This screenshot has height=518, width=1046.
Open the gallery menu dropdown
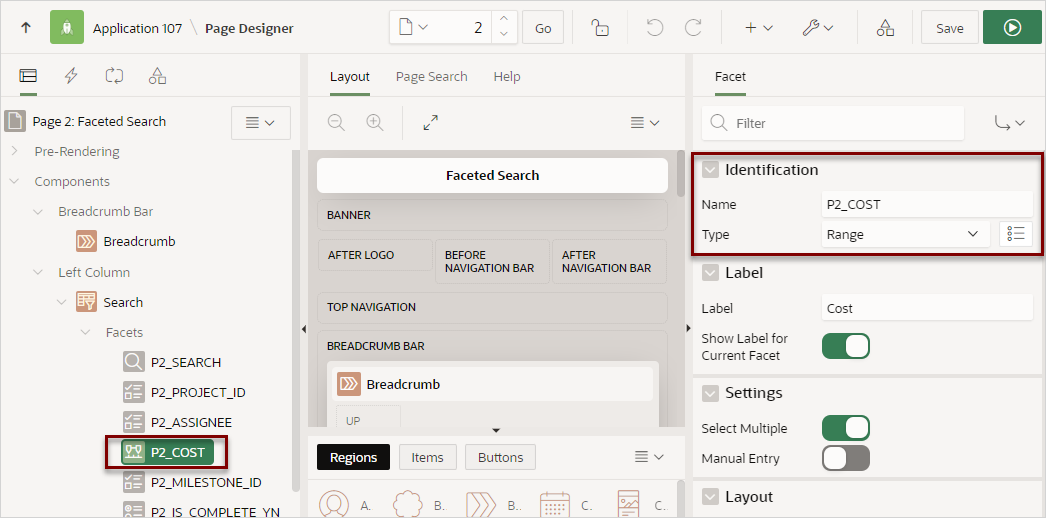pos(649,457)
